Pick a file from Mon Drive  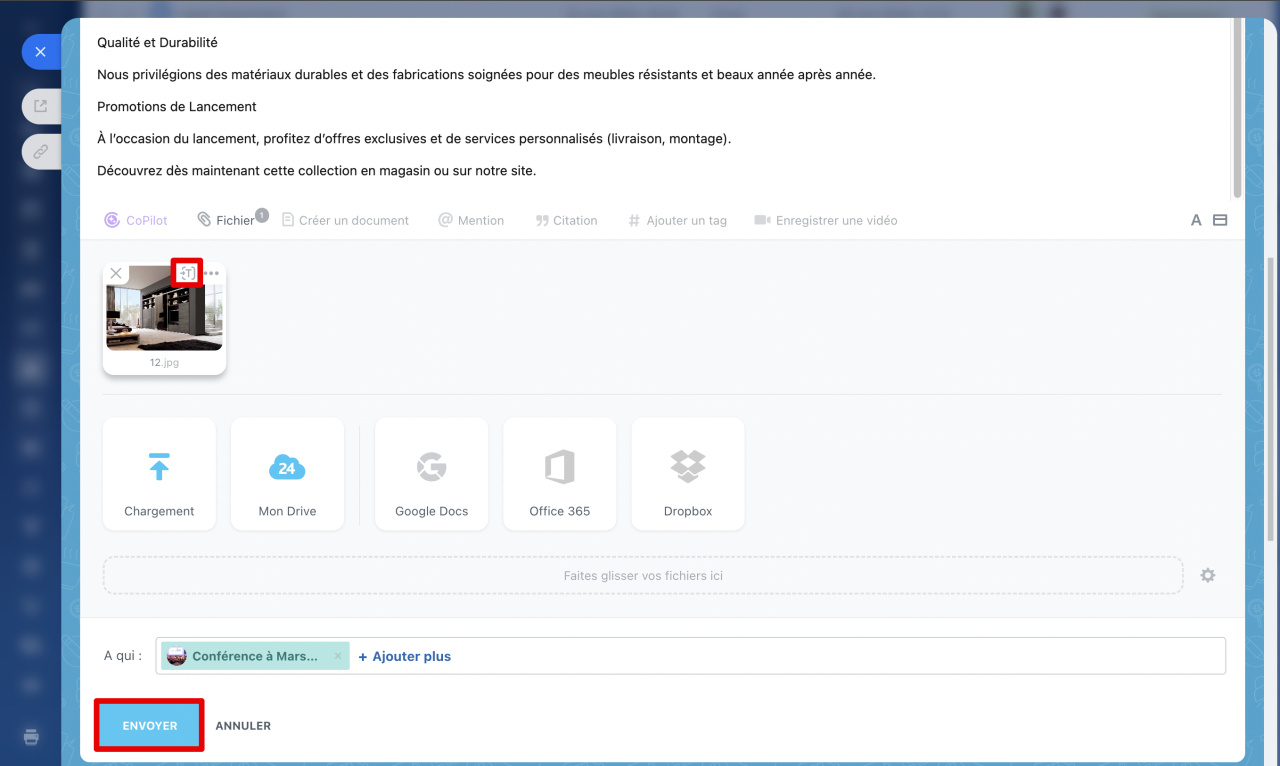pyautogui.click(x=287, y=474)
